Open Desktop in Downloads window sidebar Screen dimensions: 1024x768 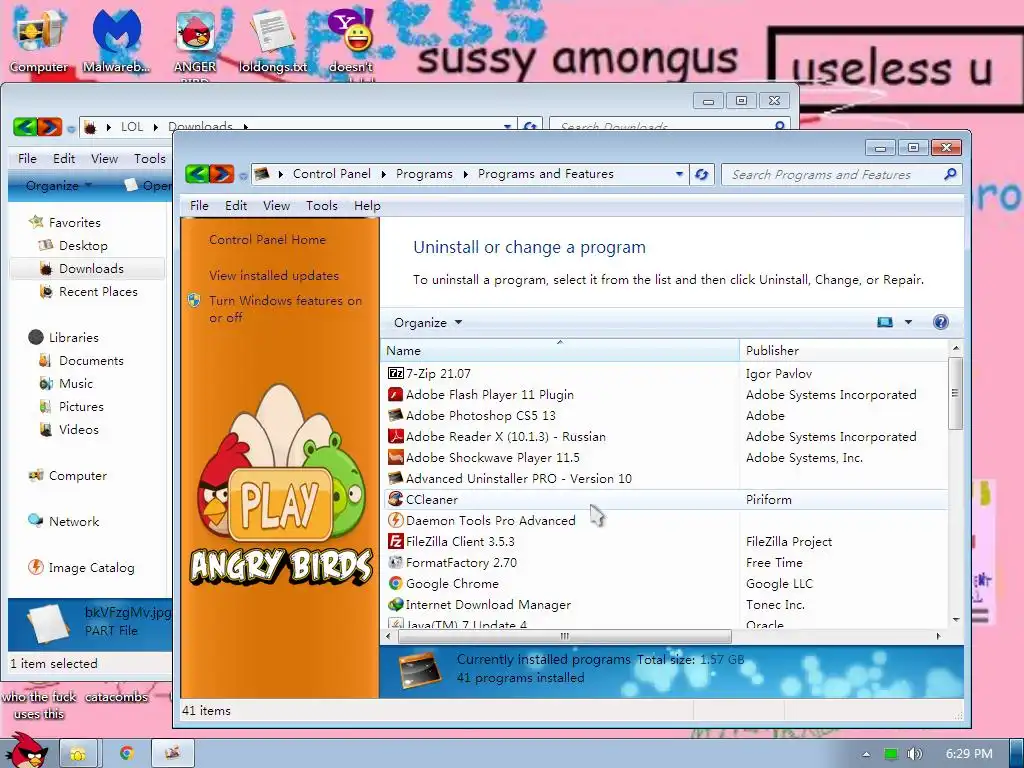[x=83, y=246]
